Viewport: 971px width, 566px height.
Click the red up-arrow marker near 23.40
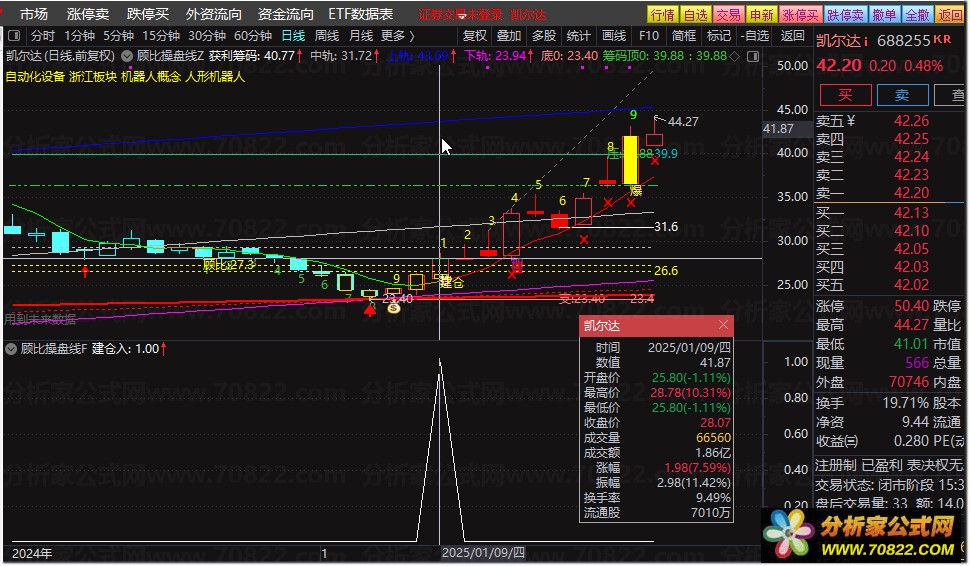370,310
